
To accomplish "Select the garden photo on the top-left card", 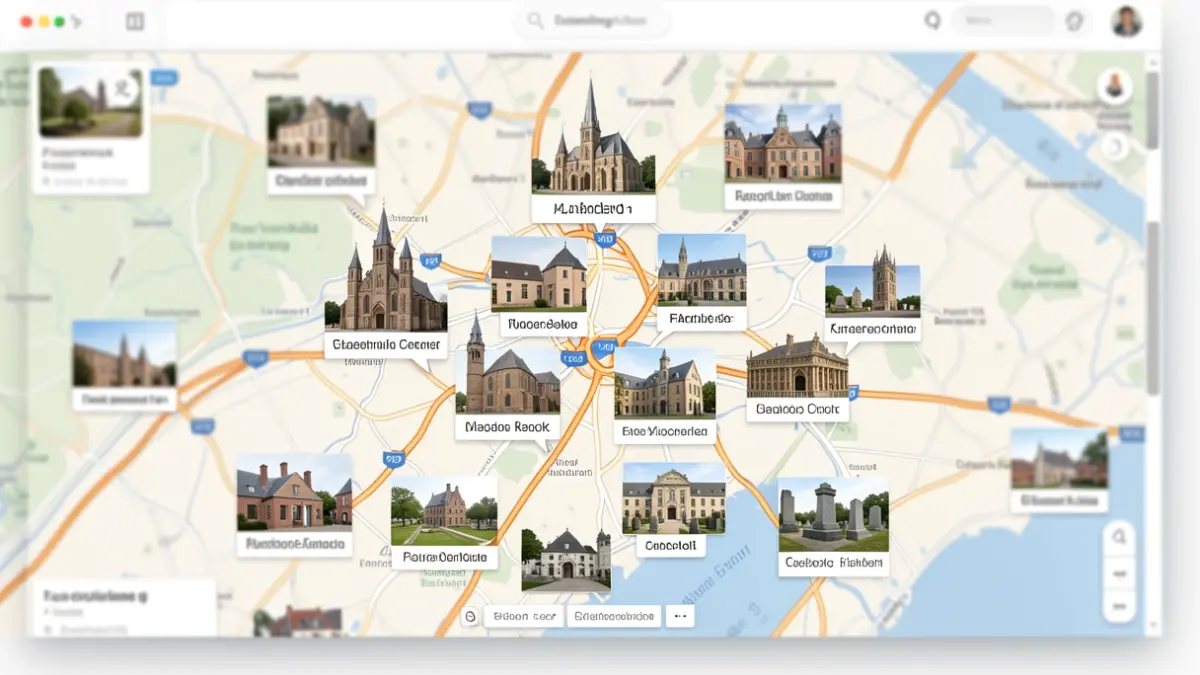I will [x=90, y=102].
